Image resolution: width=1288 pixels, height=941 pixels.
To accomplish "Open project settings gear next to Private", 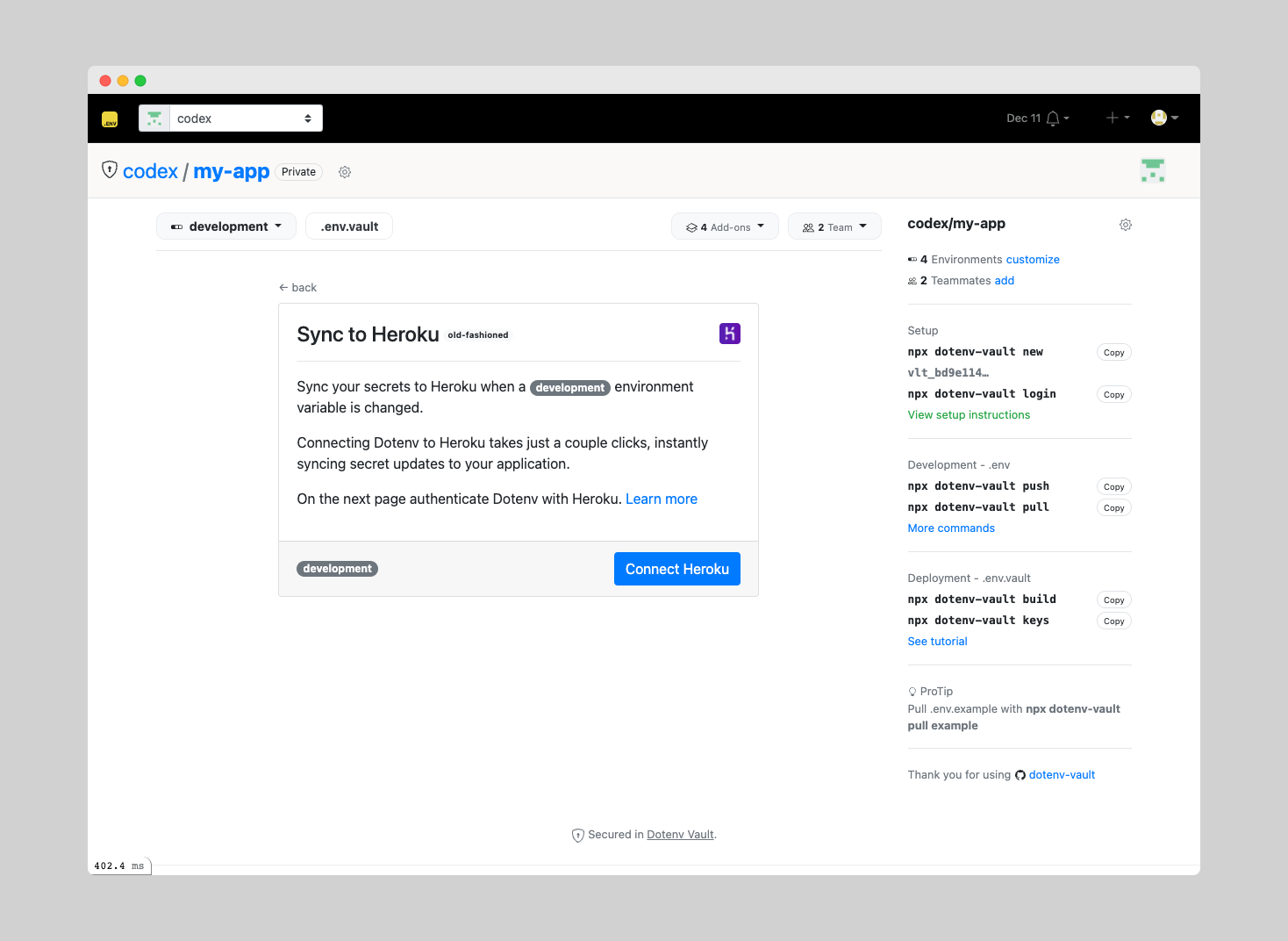I will click(345, 172).
